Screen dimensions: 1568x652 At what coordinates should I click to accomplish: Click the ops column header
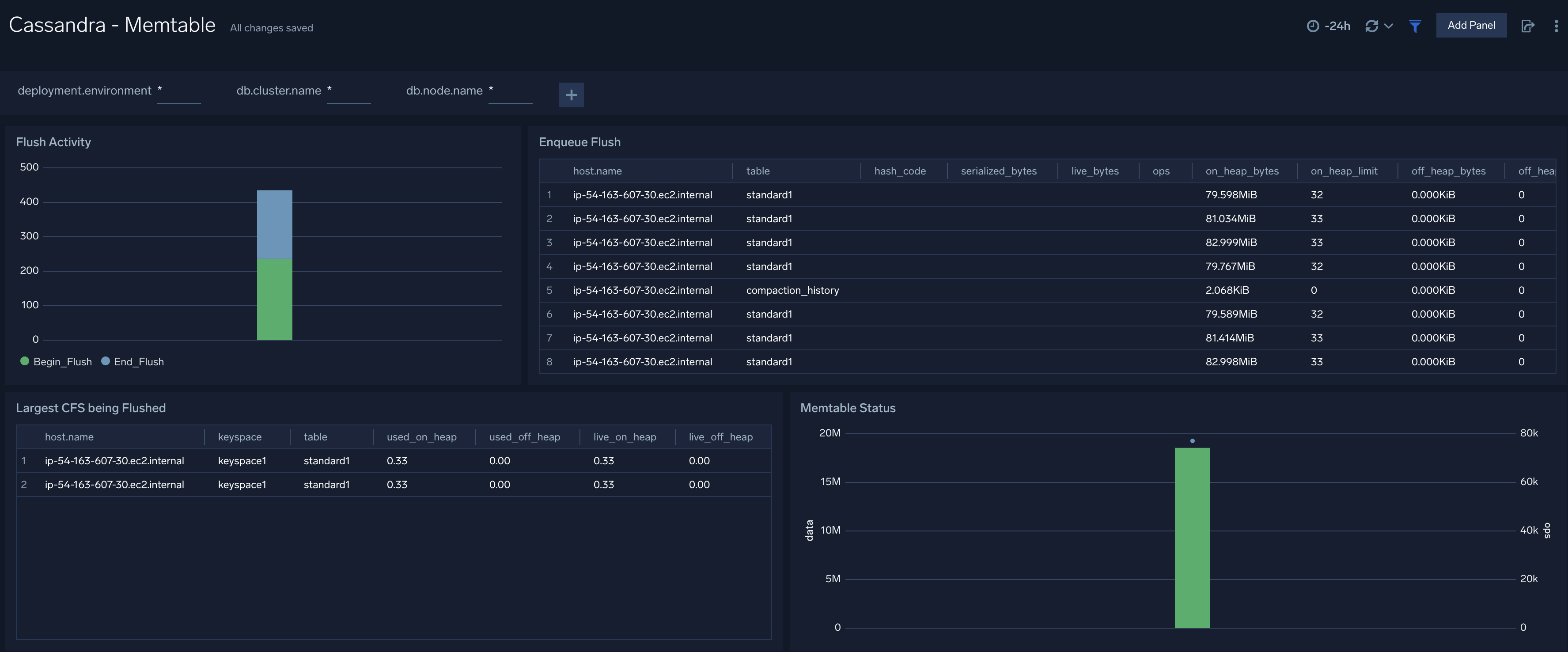click(x=1161, y=171)
